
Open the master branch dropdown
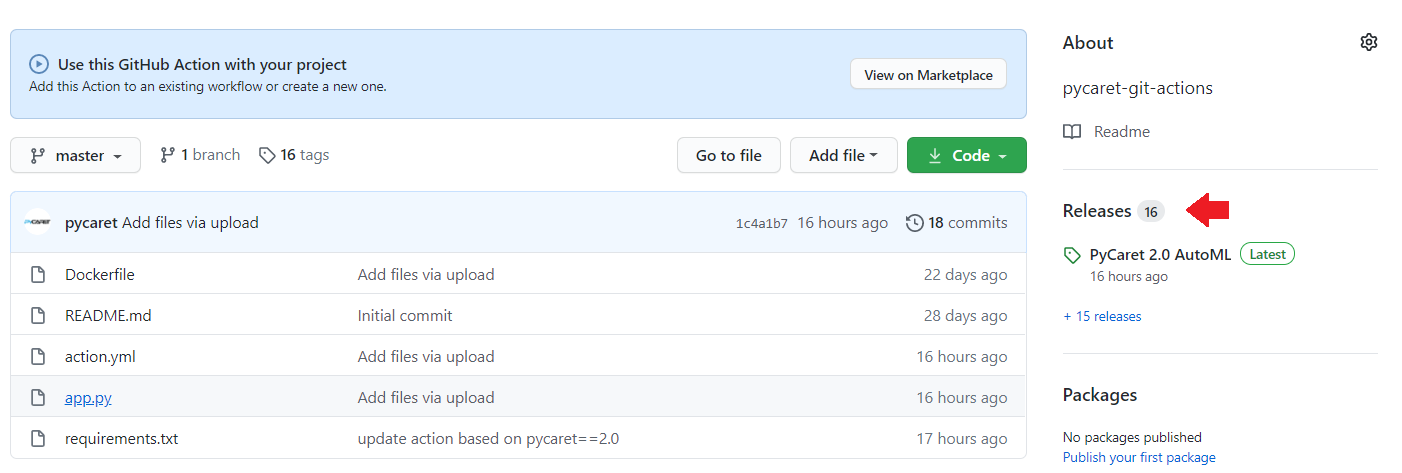tap(76, 156)
